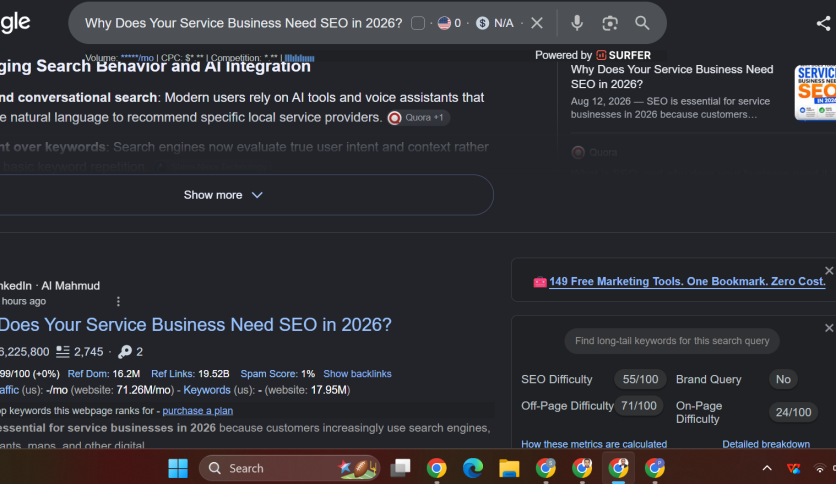The image size is (836, 484).
Task: Click On-Page Difficulty 24/100 value
Action: tap(793, 412)
